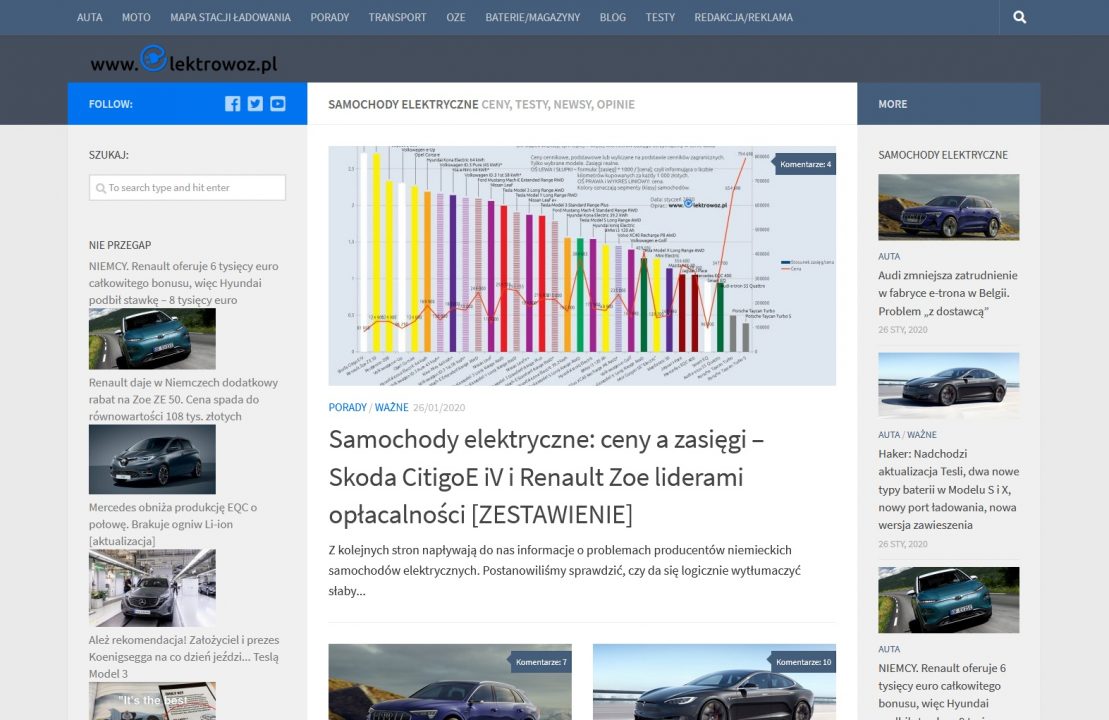Go to Mapa stacji ładowania

[230, 17]
